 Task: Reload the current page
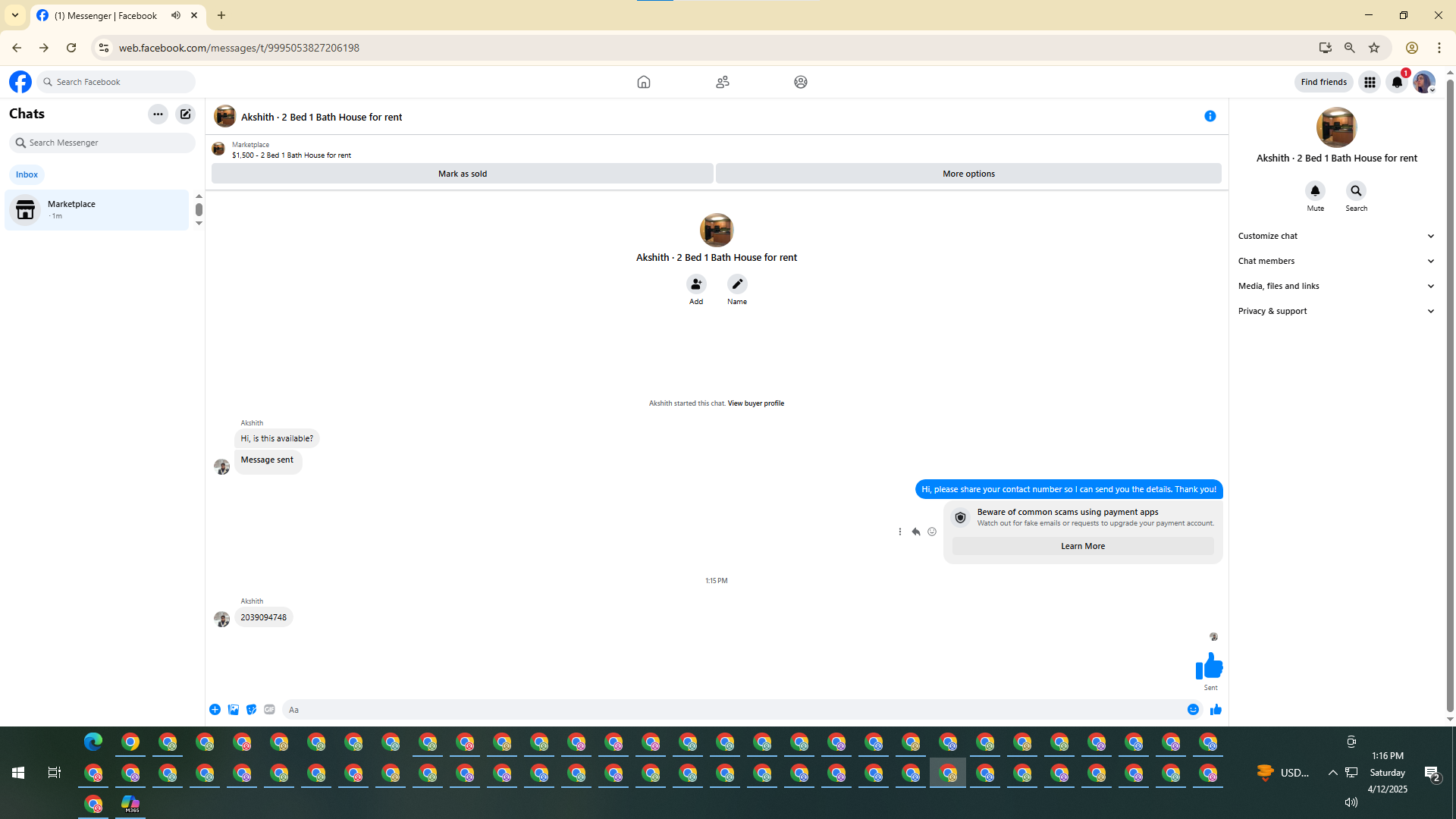[x=71, y=48]
